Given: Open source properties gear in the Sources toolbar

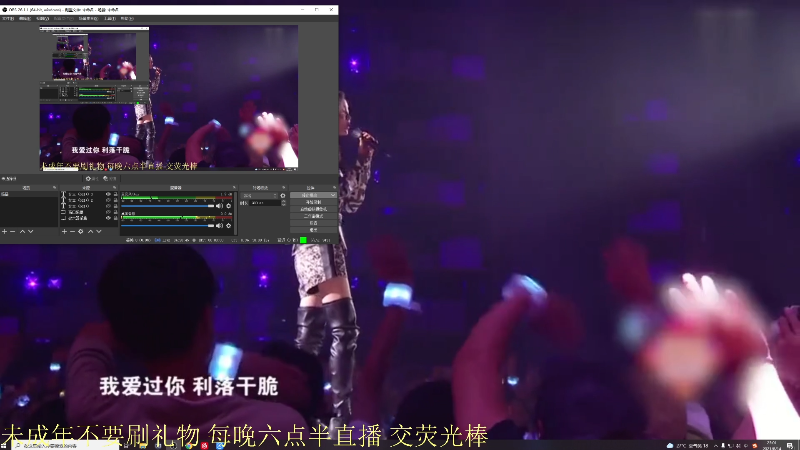Looking at the screenshot, I should click(81, 232).
